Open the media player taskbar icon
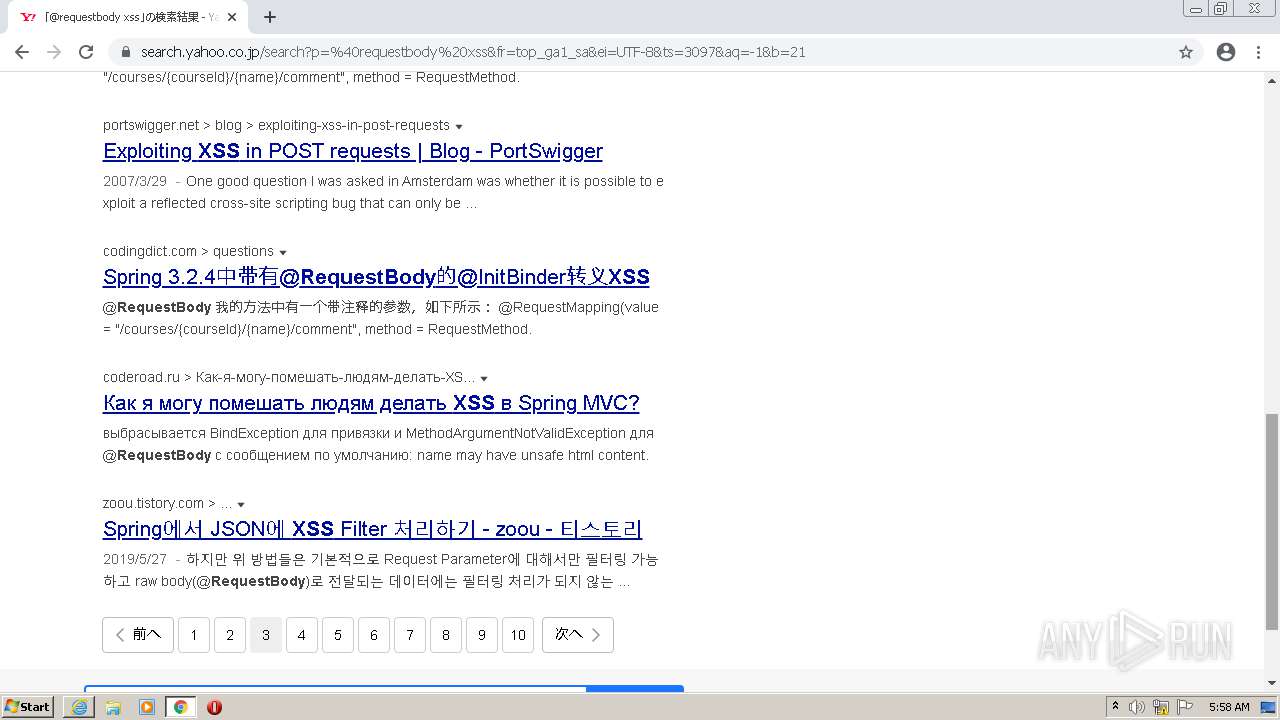Image resolution: width=1280 pixels, height=720 pixels. click(x=147, y=707)
